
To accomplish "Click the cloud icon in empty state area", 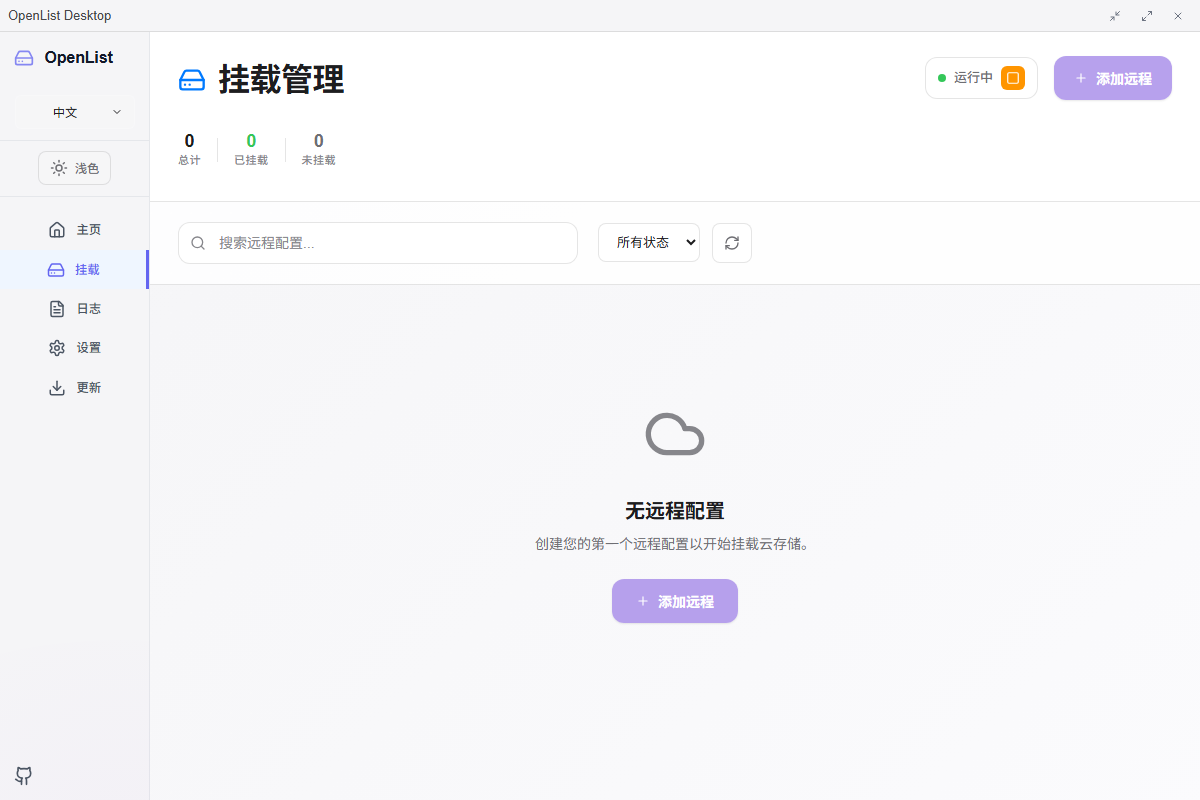I will [x=675, y=434].
